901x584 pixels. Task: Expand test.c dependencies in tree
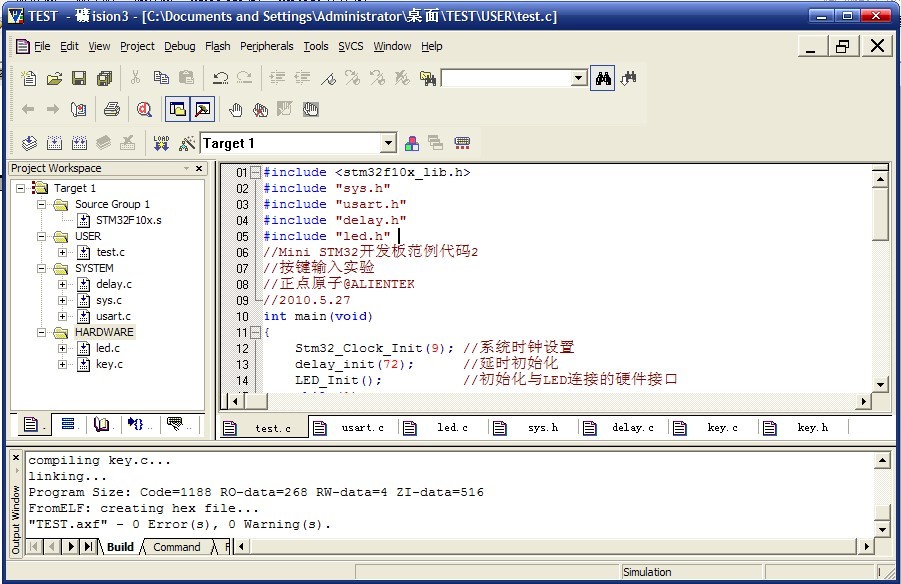(x=62, y=252)
